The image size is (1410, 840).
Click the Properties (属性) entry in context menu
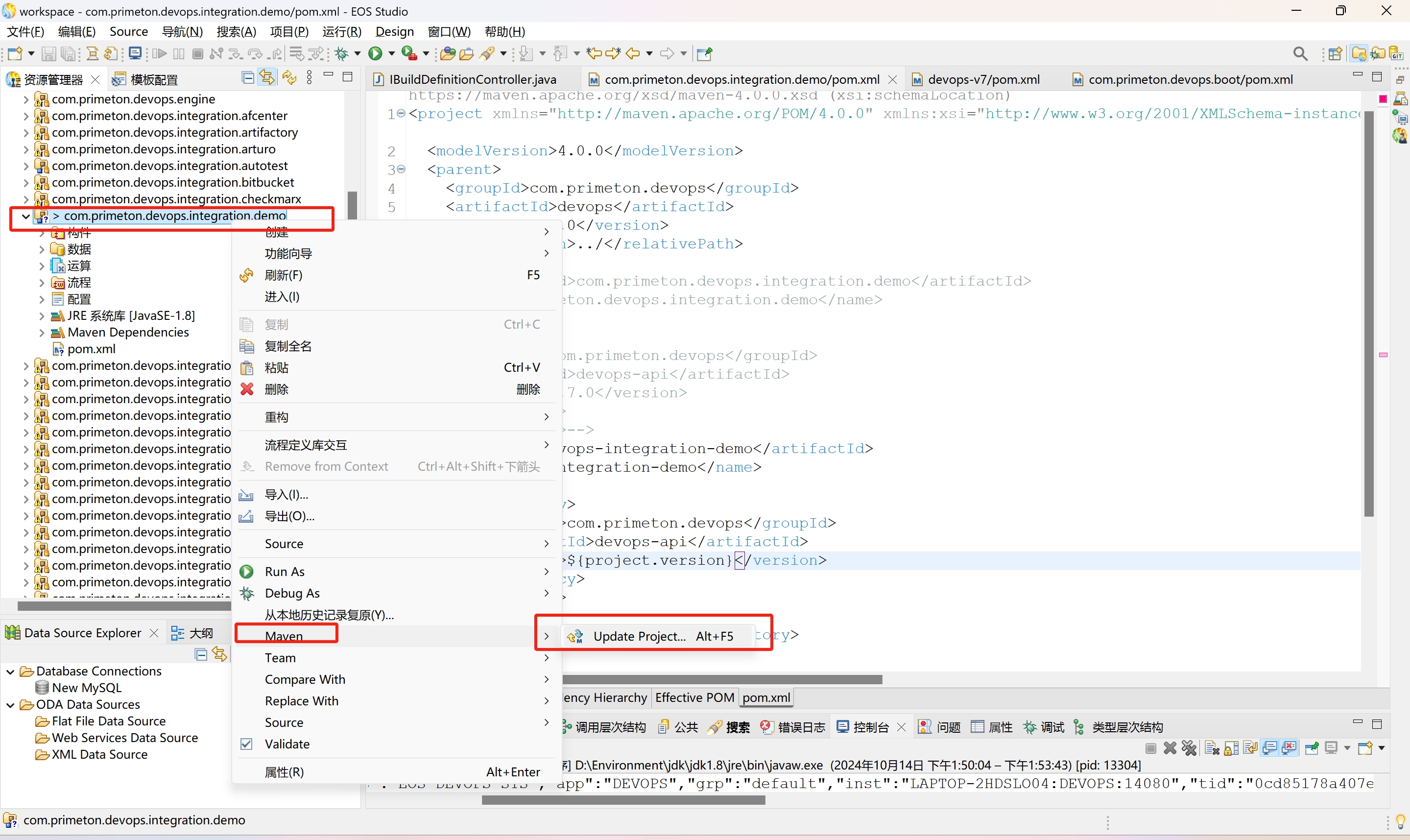pos(284,772)
